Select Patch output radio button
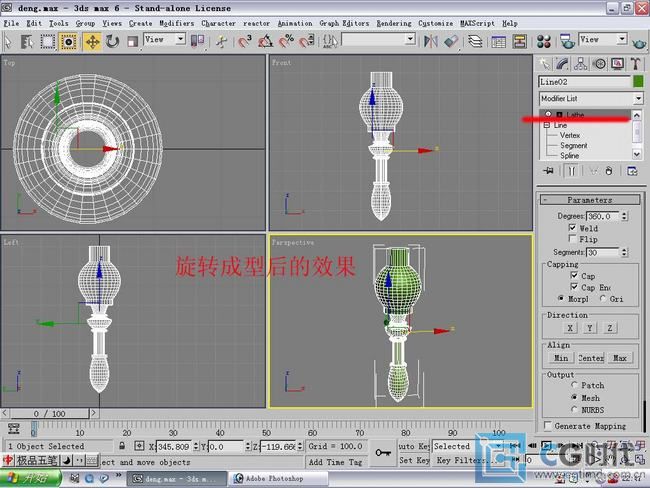This screenshot has height=488, width=650. pyautogui.click(x=574, y=385)
